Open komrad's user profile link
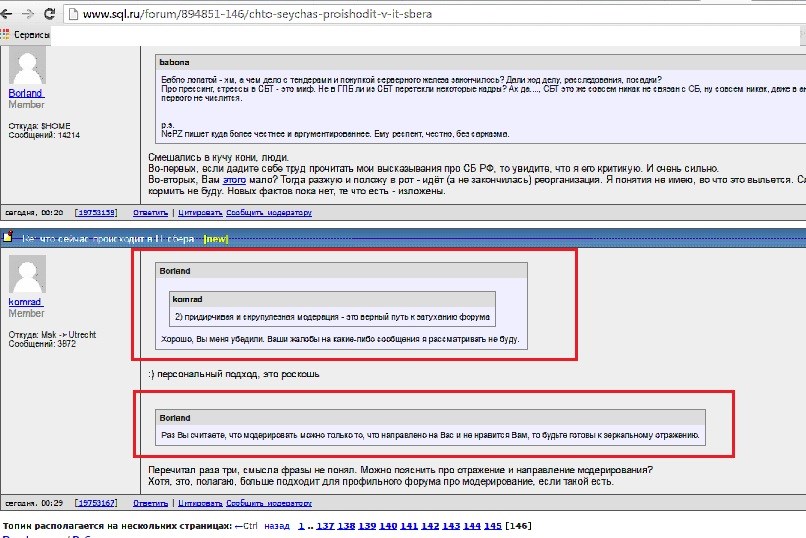 [x=24, y=299]
